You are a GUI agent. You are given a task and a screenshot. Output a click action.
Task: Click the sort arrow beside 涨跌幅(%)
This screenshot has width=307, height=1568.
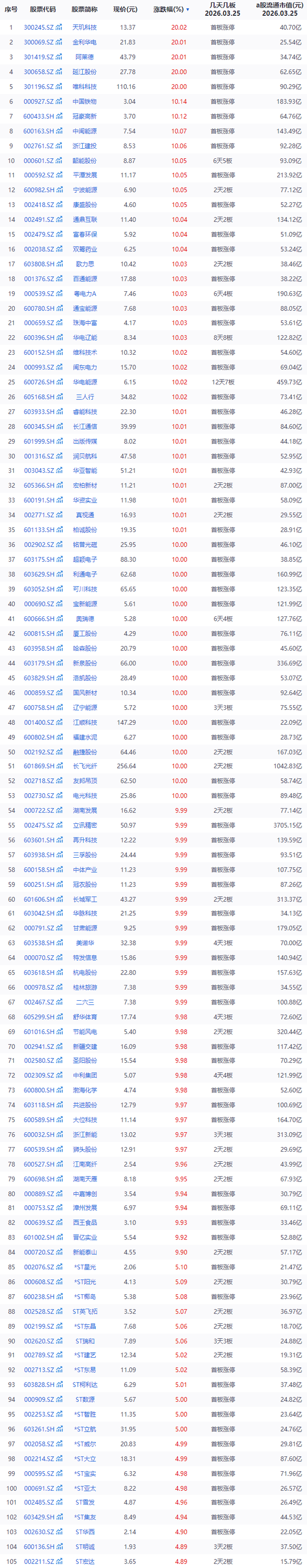(187, 10)
